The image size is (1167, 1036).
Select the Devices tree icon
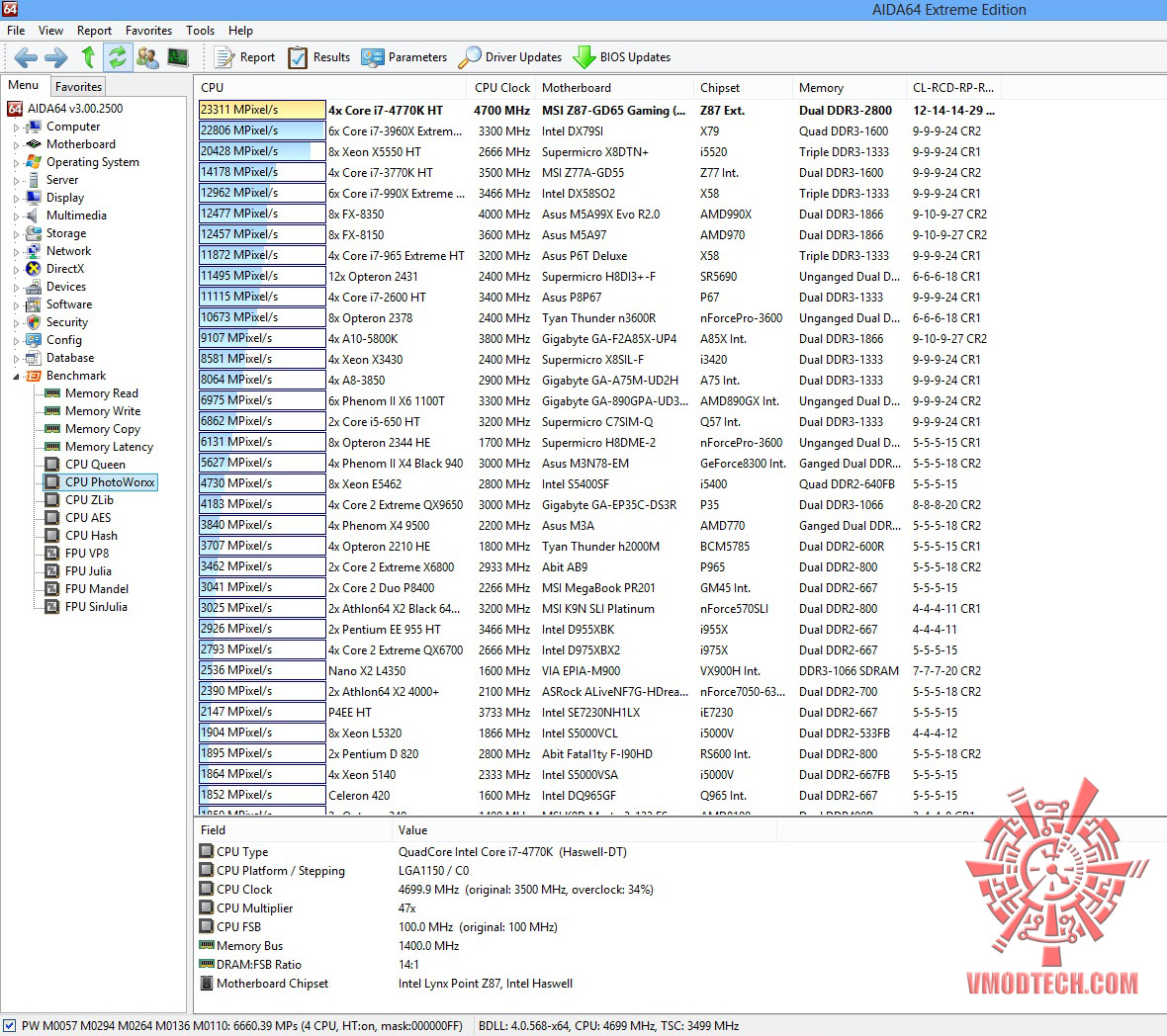(33, 287)
